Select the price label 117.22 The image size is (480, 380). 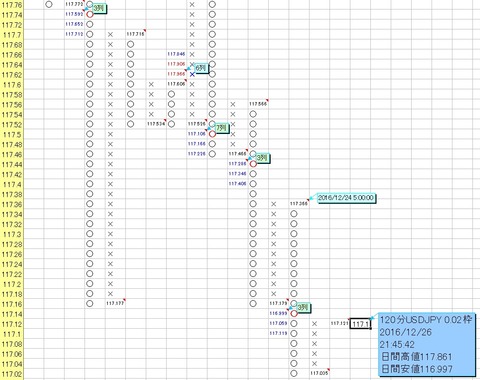(x=12, y=274)
